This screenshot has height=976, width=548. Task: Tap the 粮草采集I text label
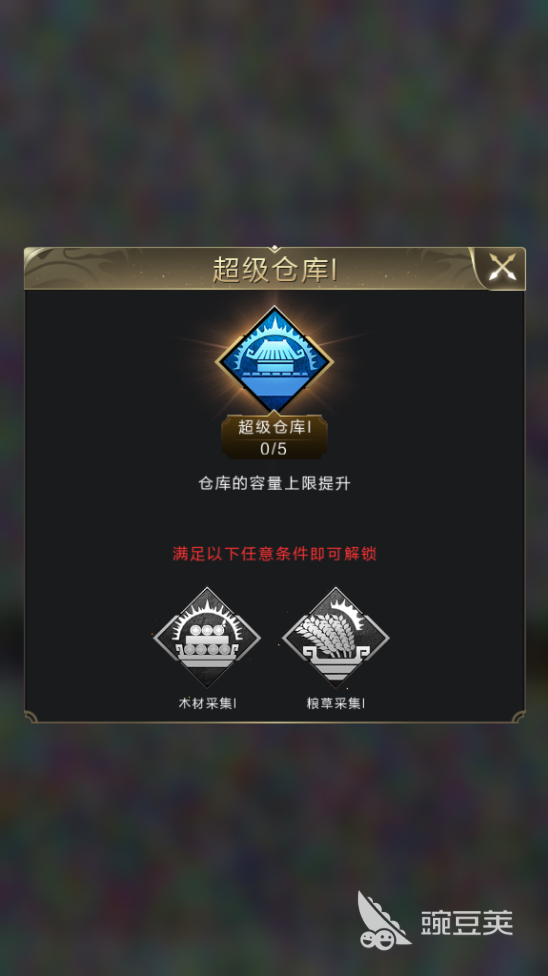click(x=336, y=703)
